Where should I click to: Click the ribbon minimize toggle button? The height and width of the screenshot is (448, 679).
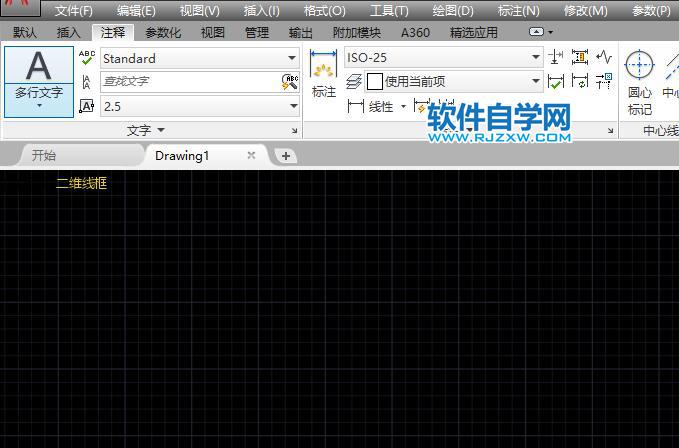[536, 32]
